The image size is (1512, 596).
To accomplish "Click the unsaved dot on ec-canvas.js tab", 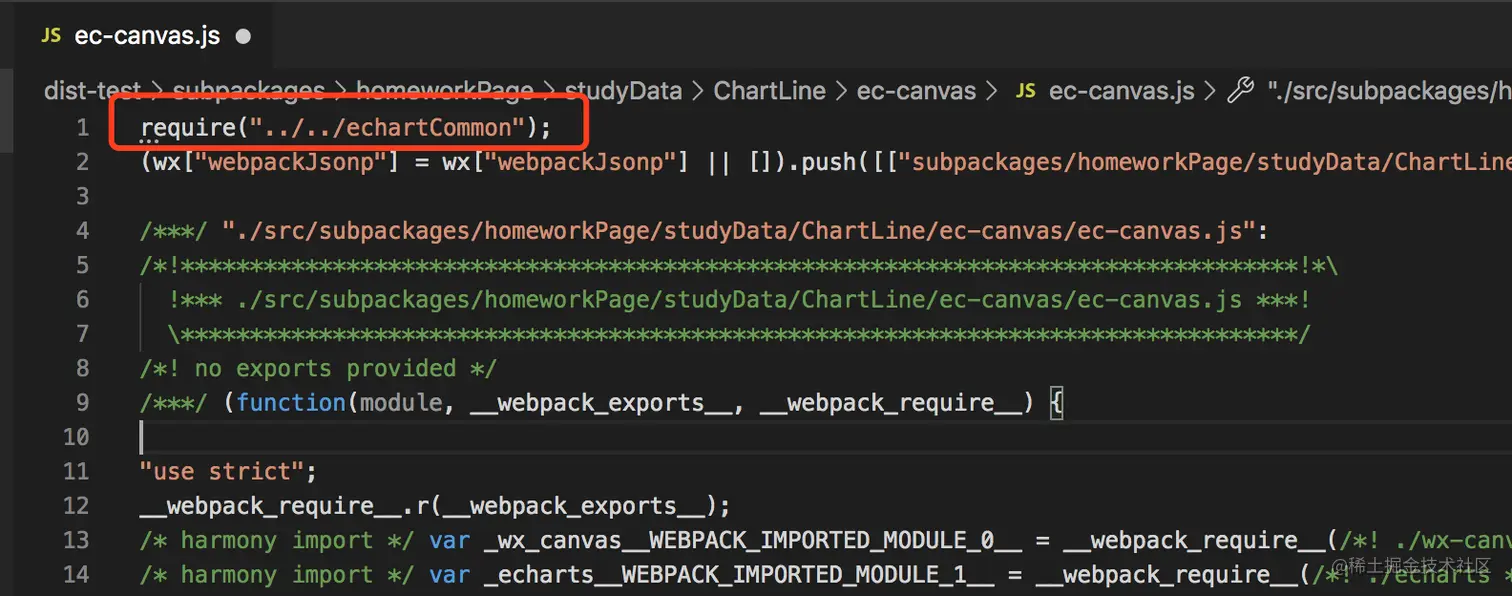I will click(242, 37).
